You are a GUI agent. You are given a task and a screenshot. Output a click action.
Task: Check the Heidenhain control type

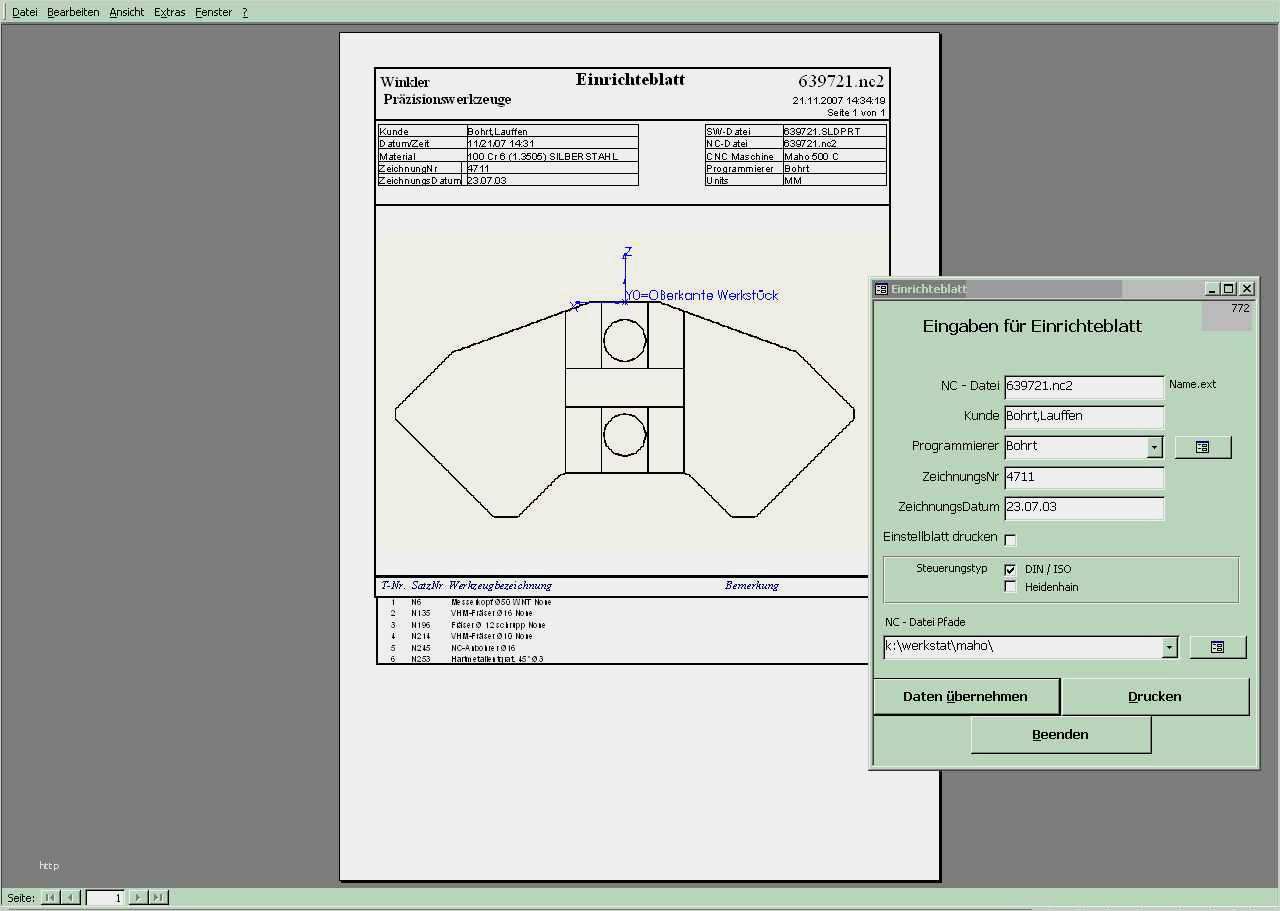(x=1010, y=587)
